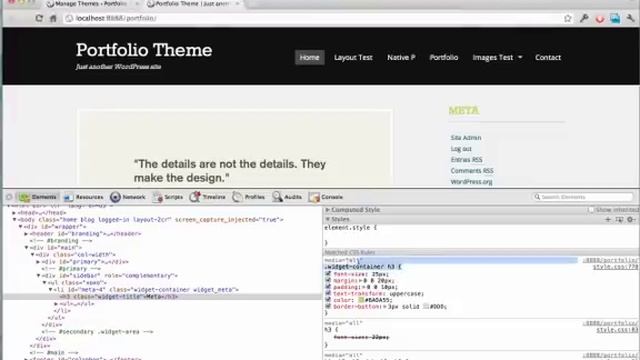Enable the Show inherited checkbox
This screenshot has height=360, width=640.
click(x=591, y=210)
